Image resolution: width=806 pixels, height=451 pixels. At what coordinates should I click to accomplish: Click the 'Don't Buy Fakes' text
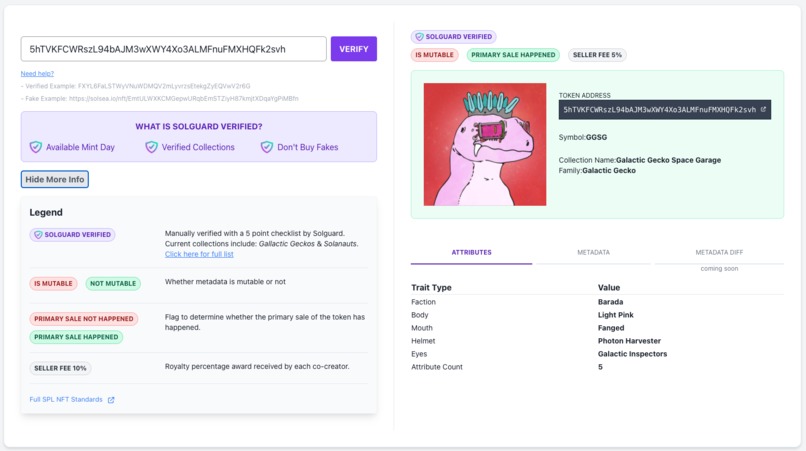pos(307,147)
